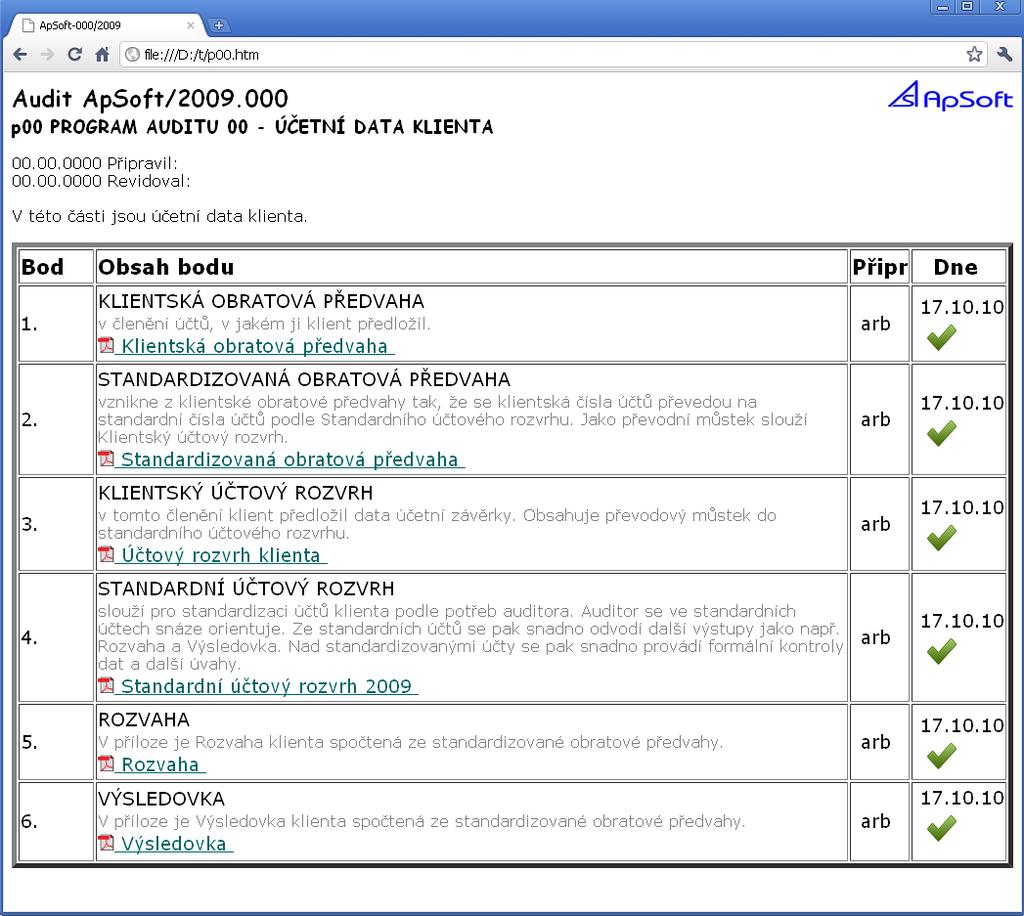Click the PDF icon beside Standardní účtový rozvrh 2009
The width and height of the screenshot is (1024, 916).
(106, 686)
